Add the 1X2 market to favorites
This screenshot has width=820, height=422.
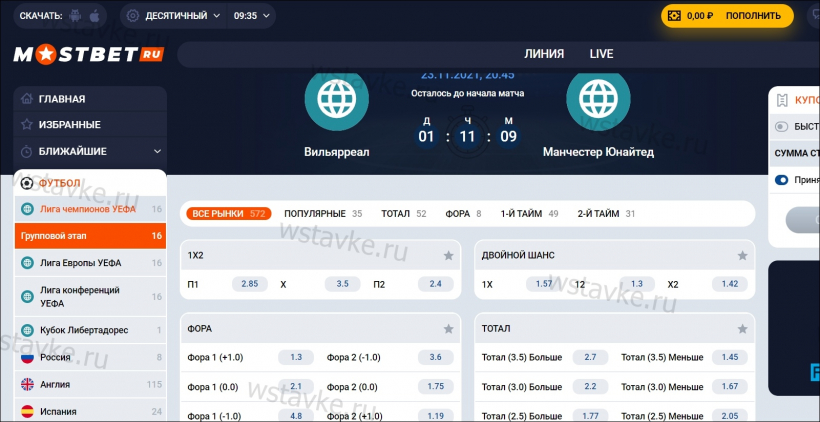click(448, 255)
